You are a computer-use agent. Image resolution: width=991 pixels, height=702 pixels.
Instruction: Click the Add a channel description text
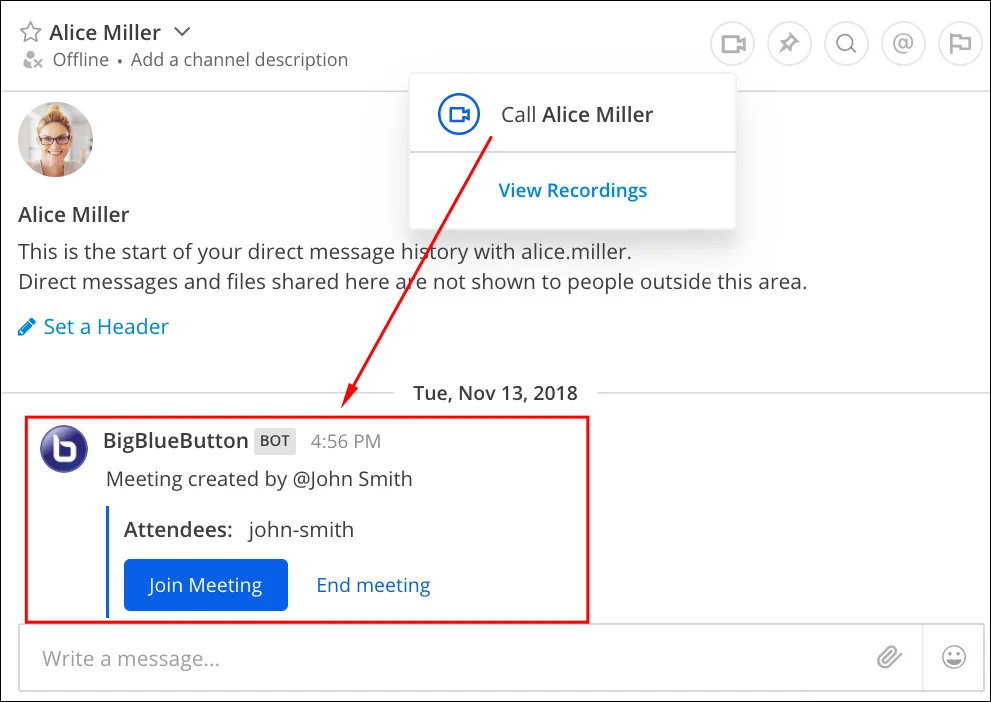(240, 59)
